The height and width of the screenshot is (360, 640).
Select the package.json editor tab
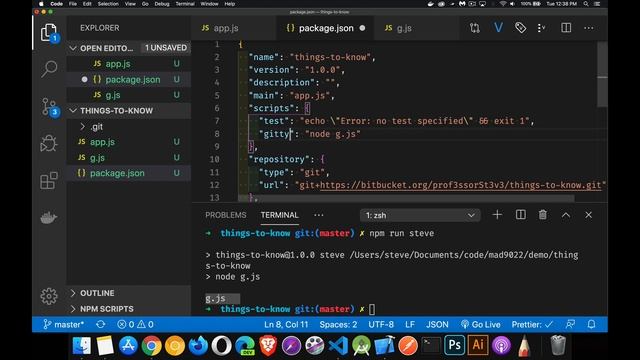coord(325,28)
